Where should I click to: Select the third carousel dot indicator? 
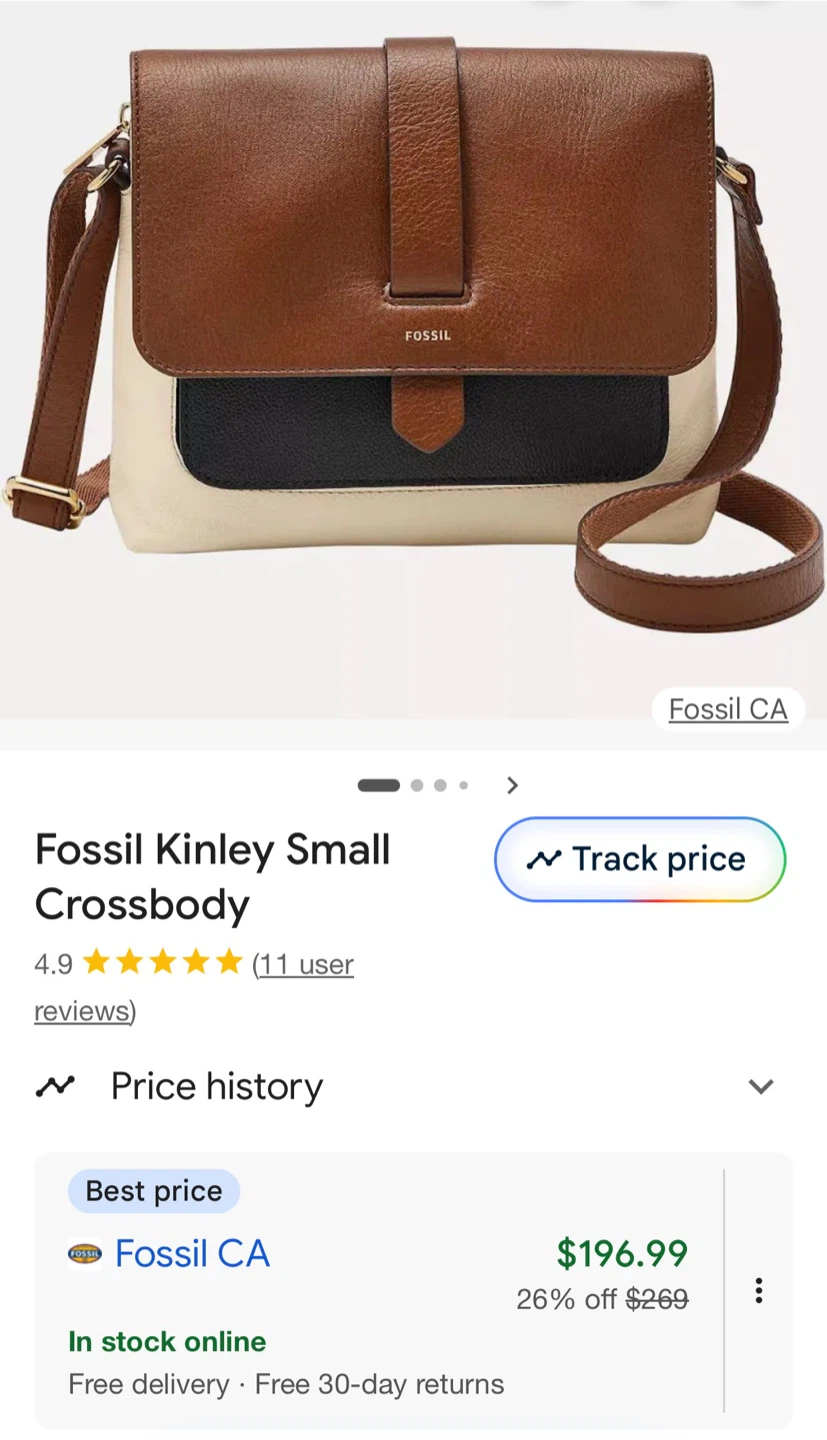(x=440, y=785)
